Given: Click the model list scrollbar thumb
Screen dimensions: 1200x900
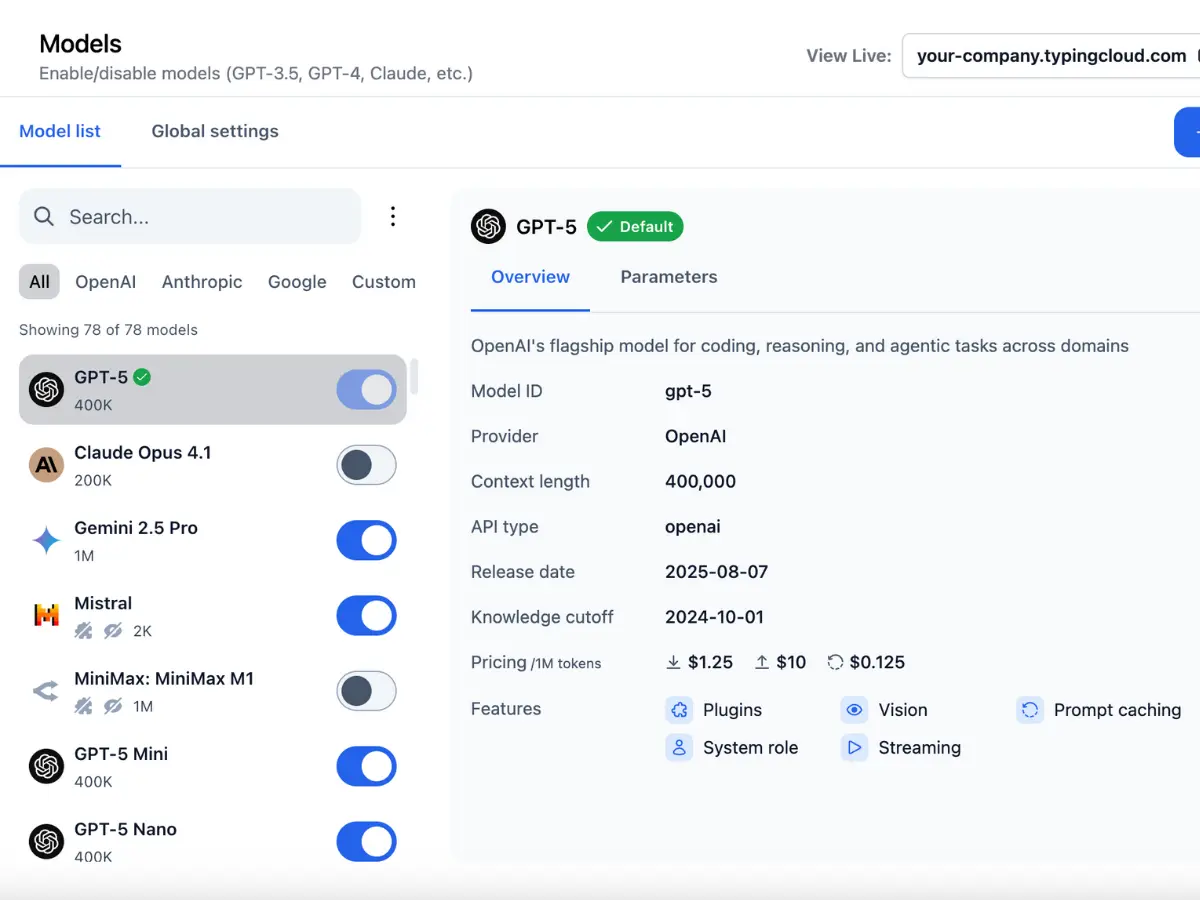Looking at the screenshot, I should click(414, 377).
